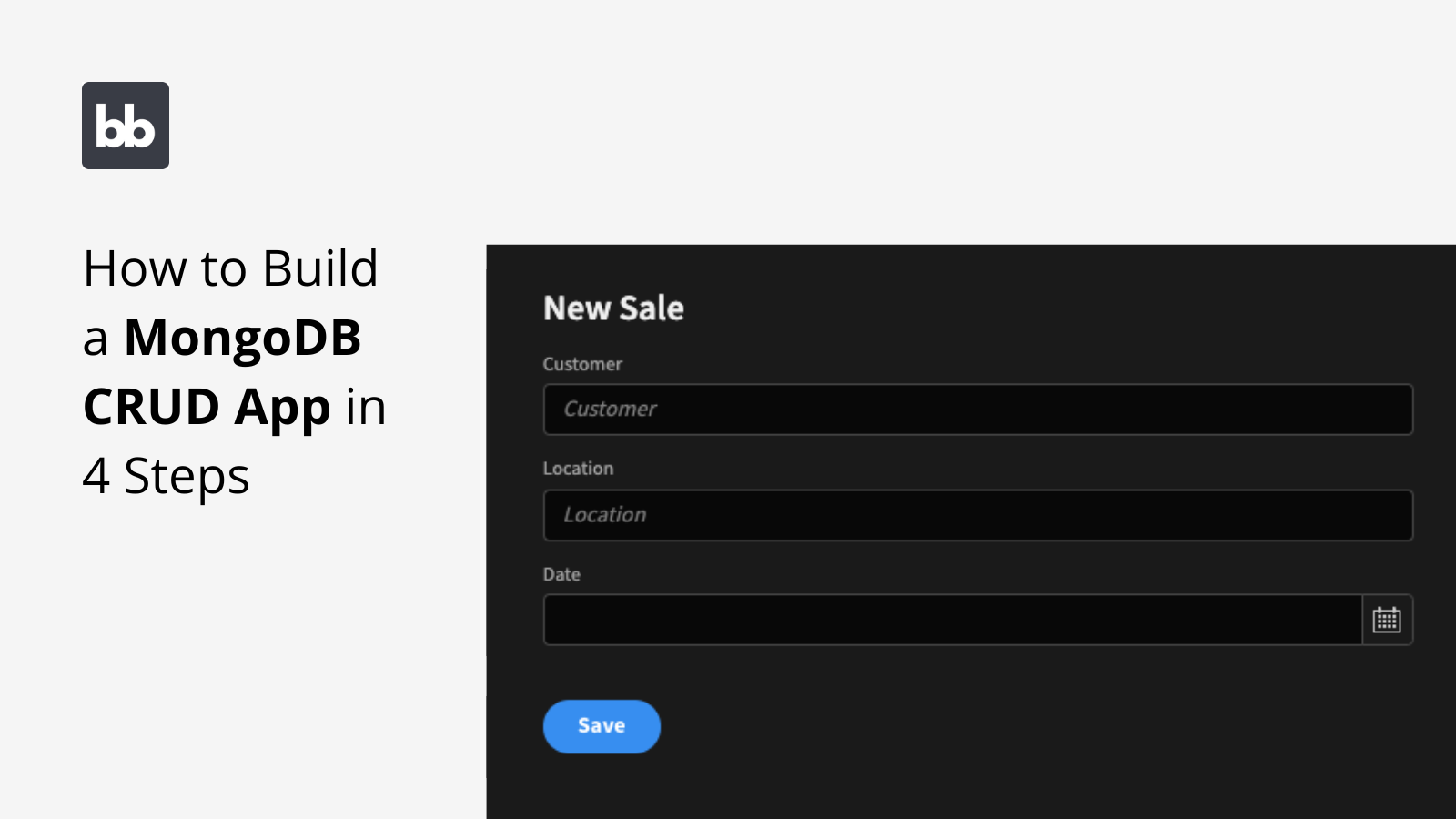The height and width of the screenshot is (819, 1456).
Task: Click the Budibase bb logo
Action: pos(126,126)
